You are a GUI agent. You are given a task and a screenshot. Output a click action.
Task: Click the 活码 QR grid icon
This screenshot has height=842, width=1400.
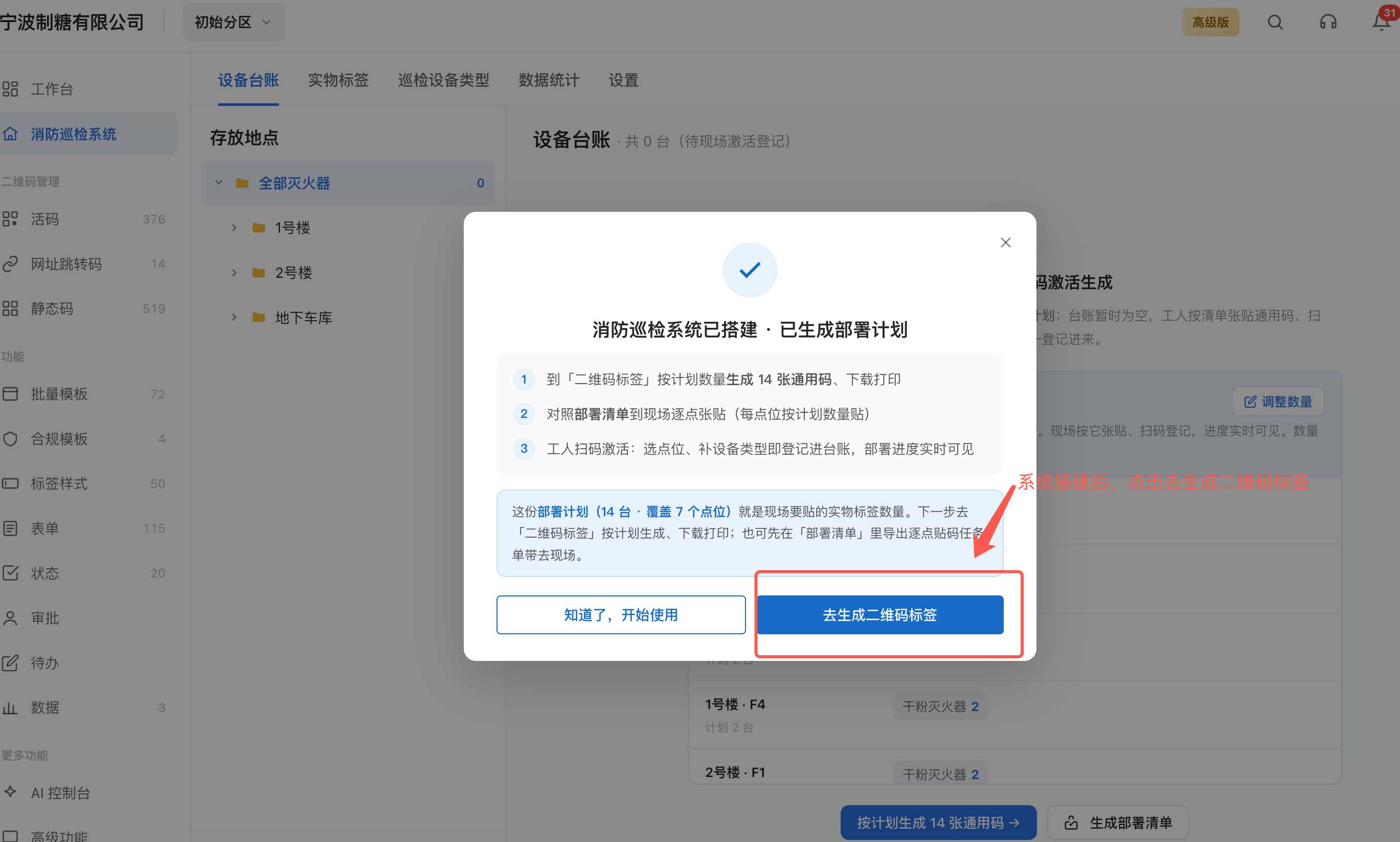point(10,219)
